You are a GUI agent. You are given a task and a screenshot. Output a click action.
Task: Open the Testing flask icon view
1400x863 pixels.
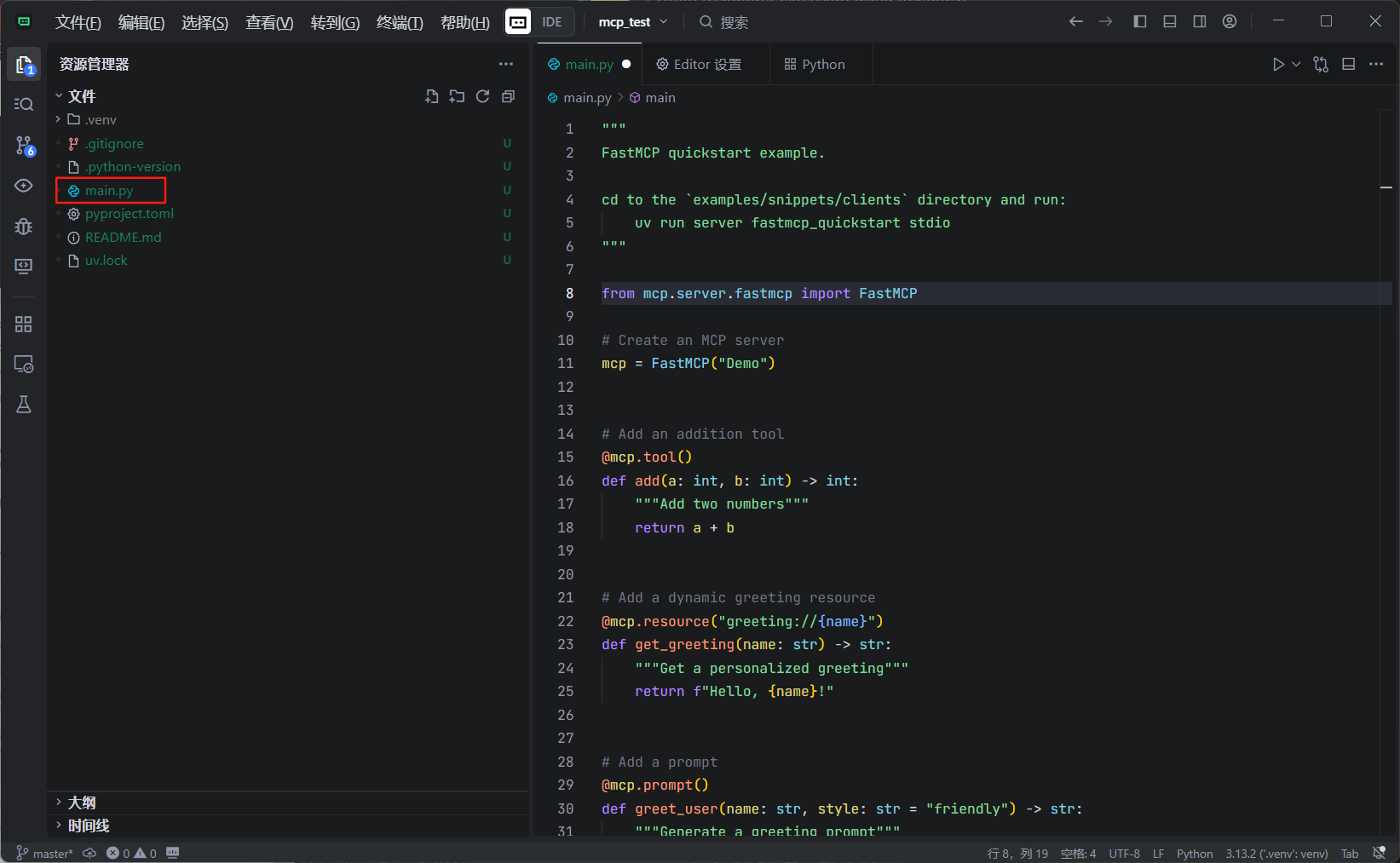pyautogui.click(x=24, y=405)
